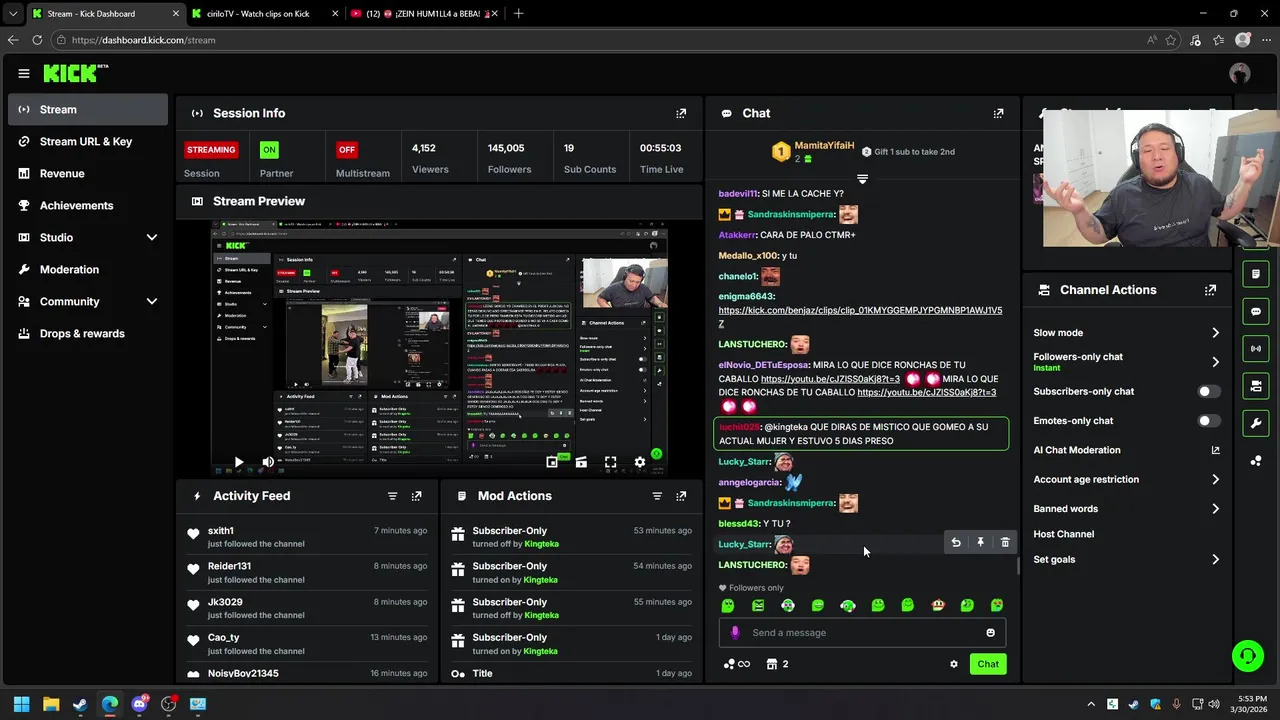This screenshot has width=1280, height=720.
Task: Open Channel Actions camera icon in right rail
Action: [1256, 386]
